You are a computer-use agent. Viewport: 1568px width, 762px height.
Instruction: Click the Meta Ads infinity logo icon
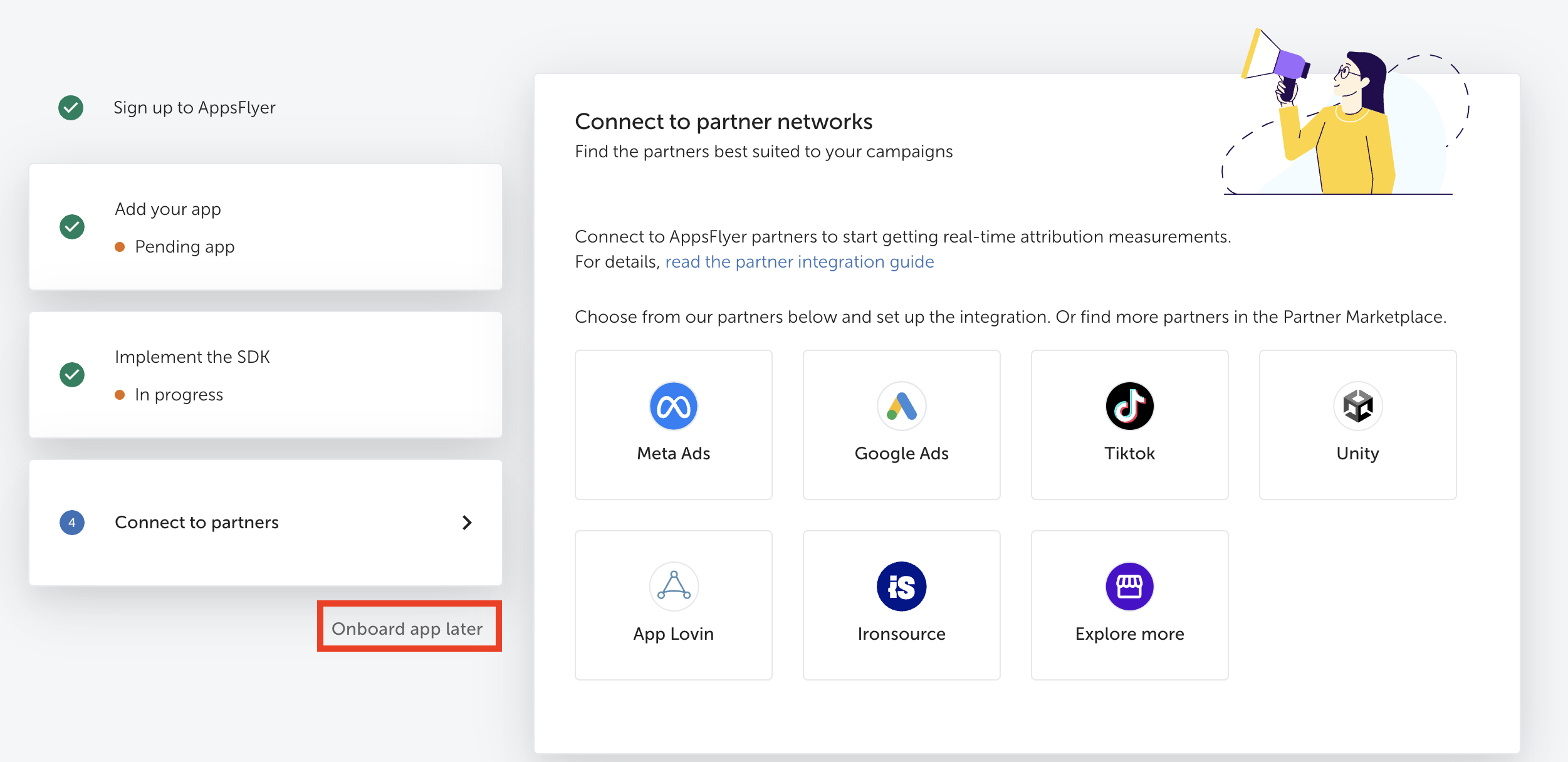[x=673, y=406]
